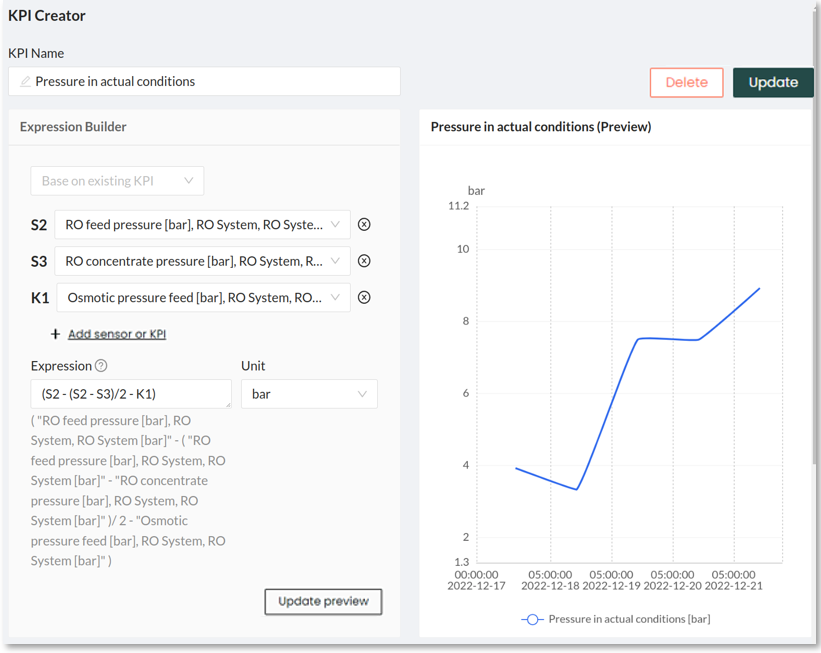Expand the K1 Osmotic pressure feed dropdown
The width and height of the screenshot is (821, 653).
(202, 297)
